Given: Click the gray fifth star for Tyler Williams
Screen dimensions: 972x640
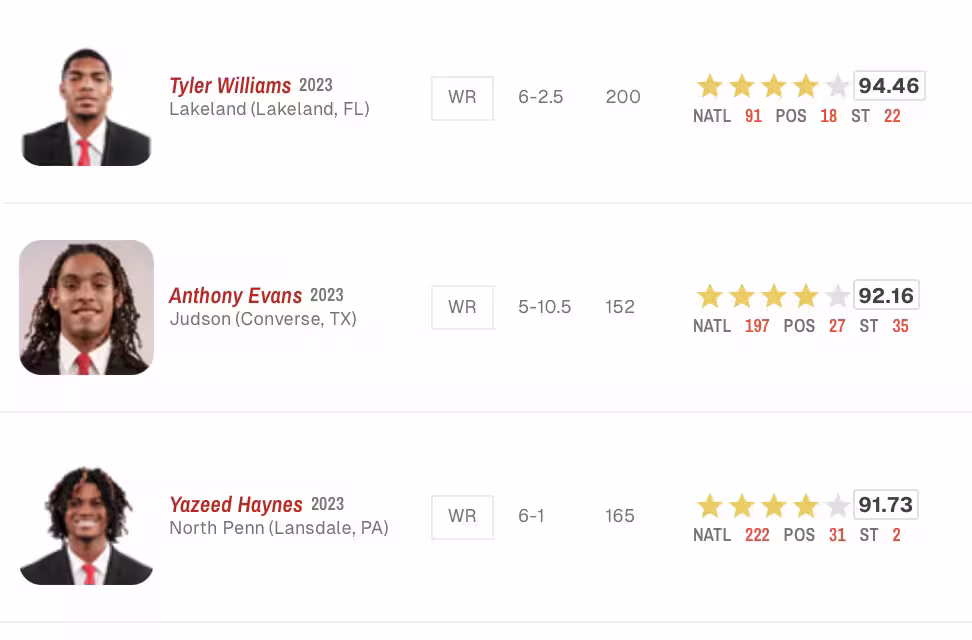Looking at the screenshot, I should point(837,86).
